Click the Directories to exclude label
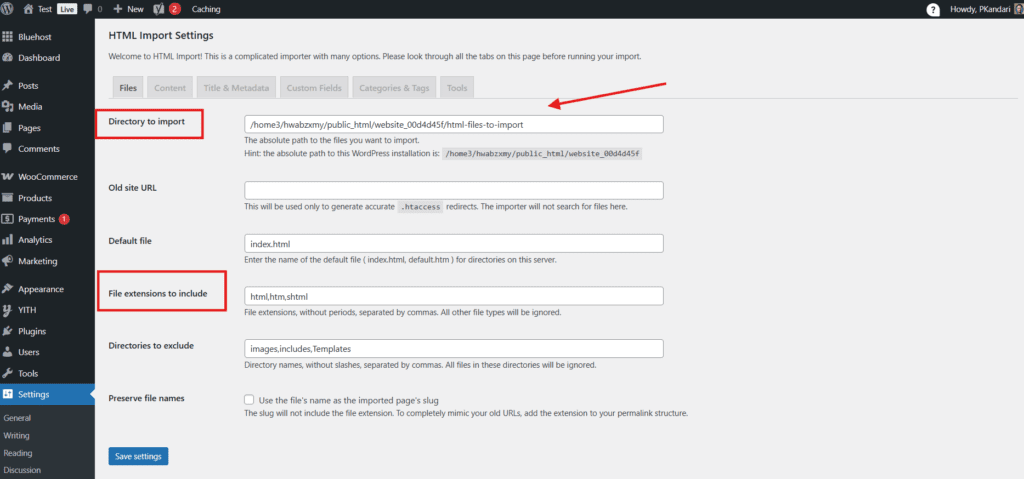Viewport: 1024px width, 479px height. tap(151, 345)
